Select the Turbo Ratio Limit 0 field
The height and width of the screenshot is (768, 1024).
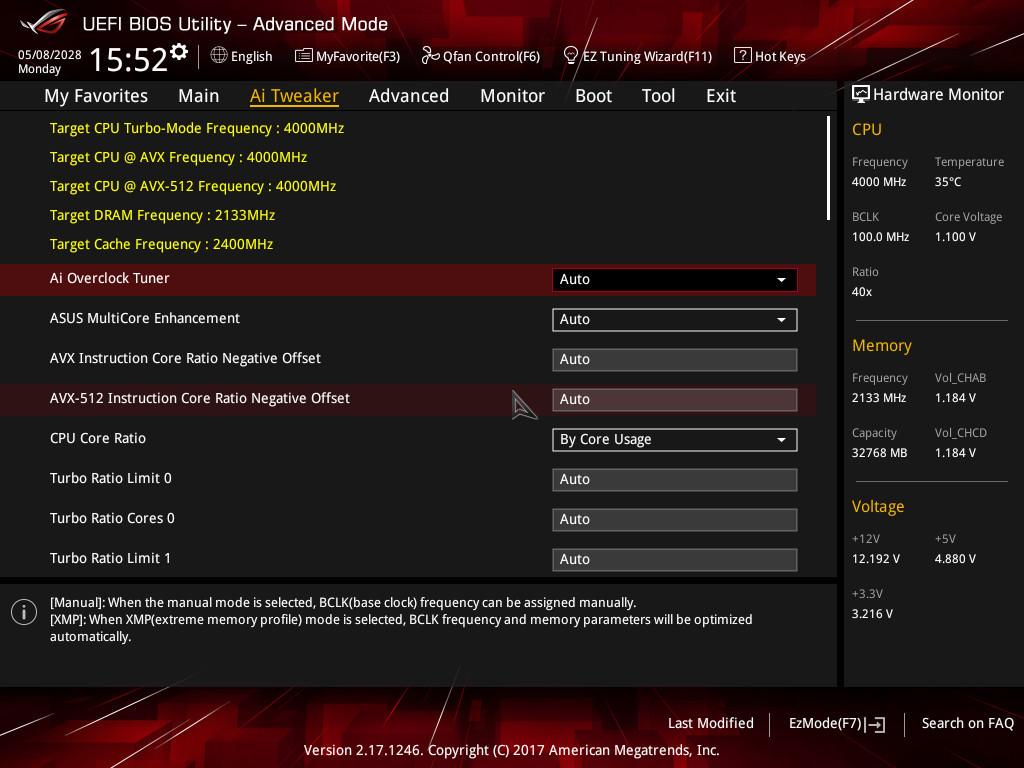[x=674, y=480]
